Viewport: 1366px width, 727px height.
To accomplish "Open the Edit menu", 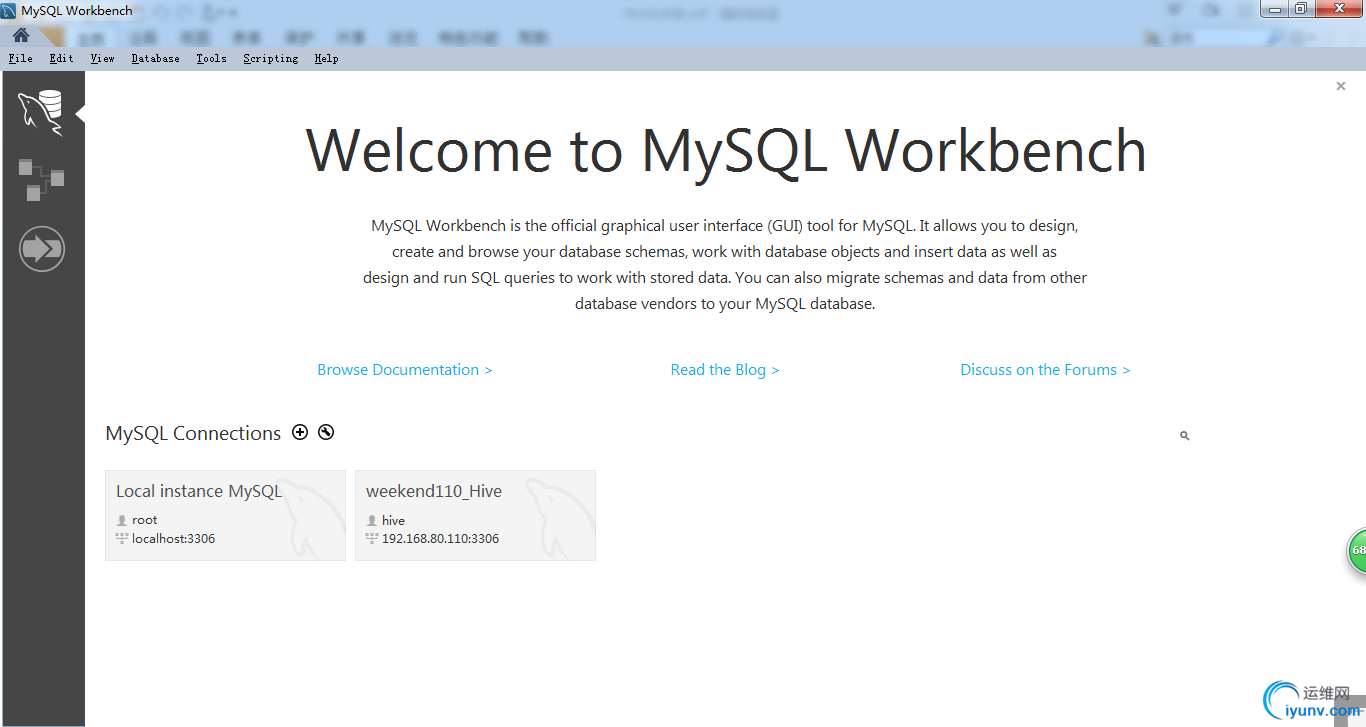I will 62,59.
